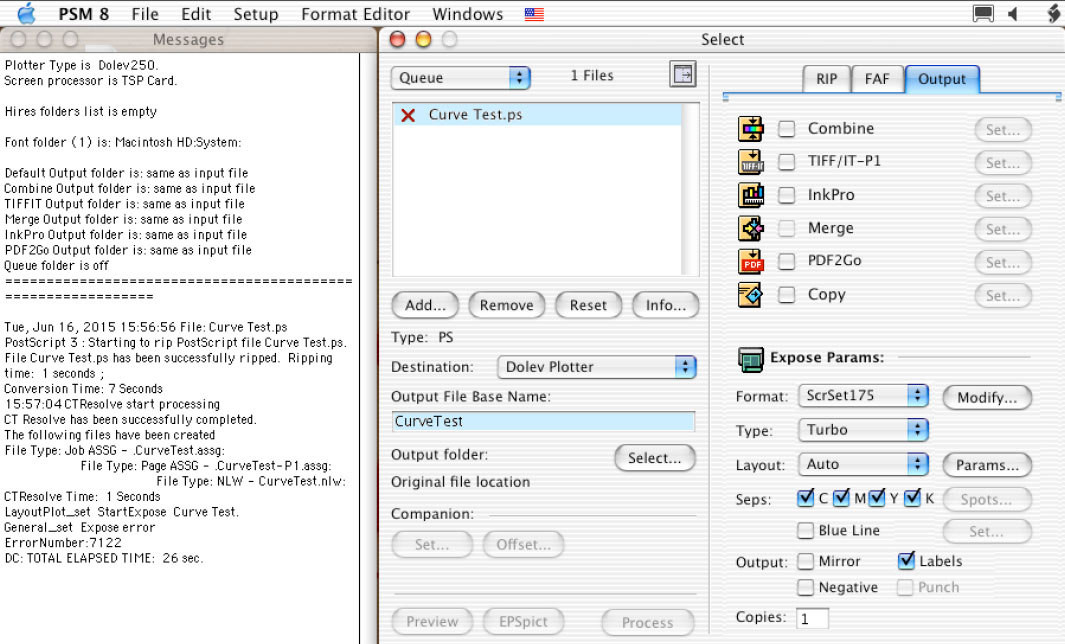
Task: Click the Reset button
Action: pyautogui.click(x=588, y=305)
